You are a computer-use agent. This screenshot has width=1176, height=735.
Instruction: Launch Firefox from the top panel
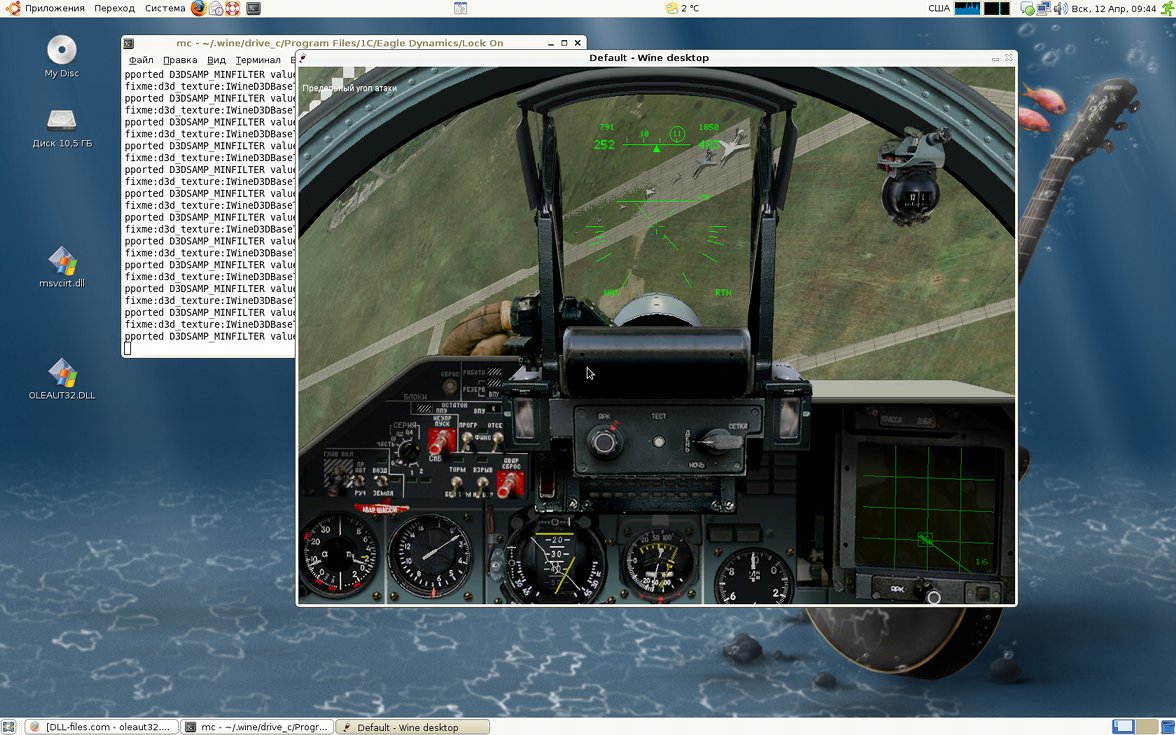point(198,8)
